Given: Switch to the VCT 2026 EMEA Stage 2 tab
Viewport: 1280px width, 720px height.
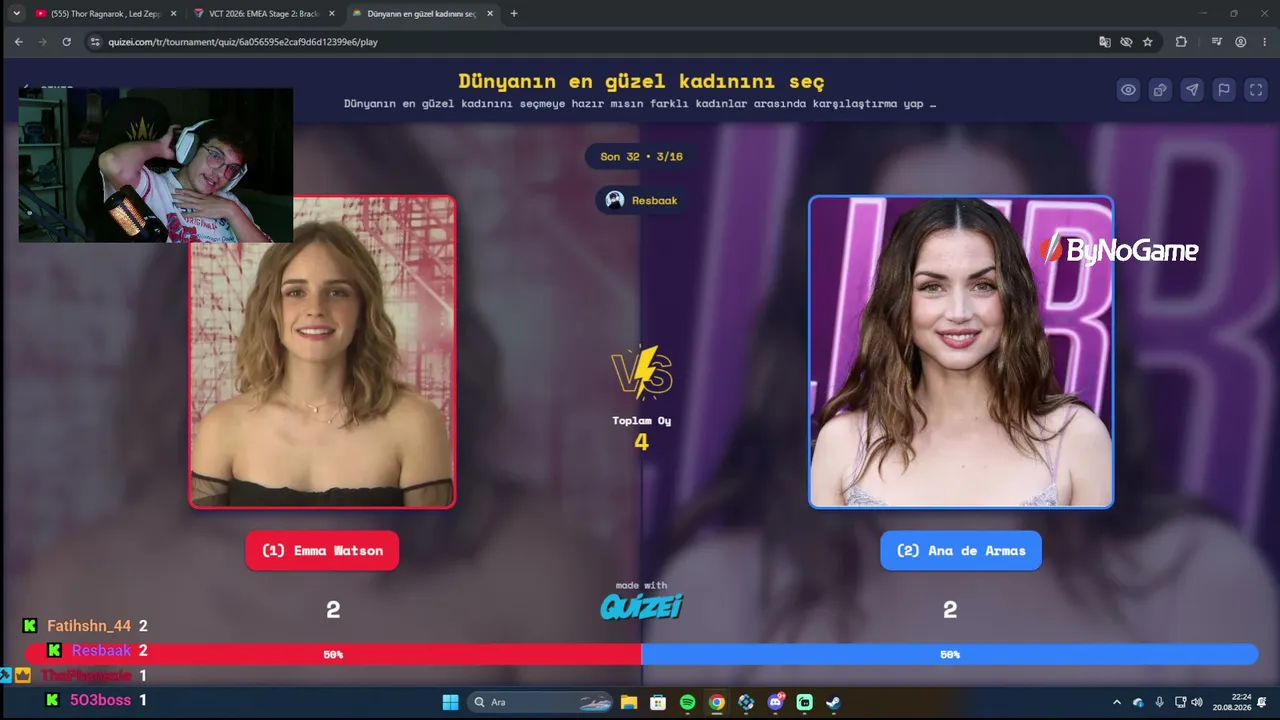Looking at the screenshot, I should pyautogui.click(x=264, y=14).
